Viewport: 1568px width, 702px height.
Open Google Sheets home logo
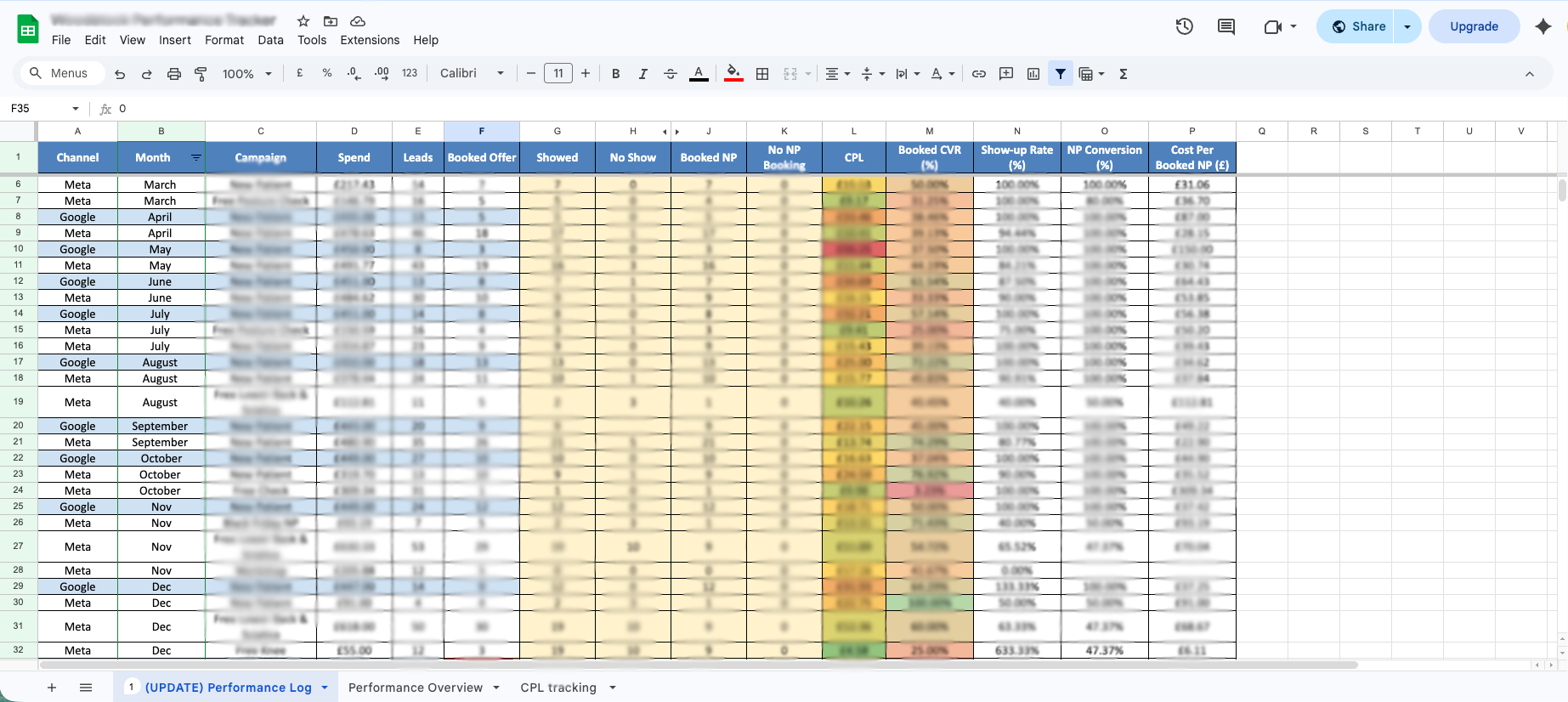[x=28, y=30]
